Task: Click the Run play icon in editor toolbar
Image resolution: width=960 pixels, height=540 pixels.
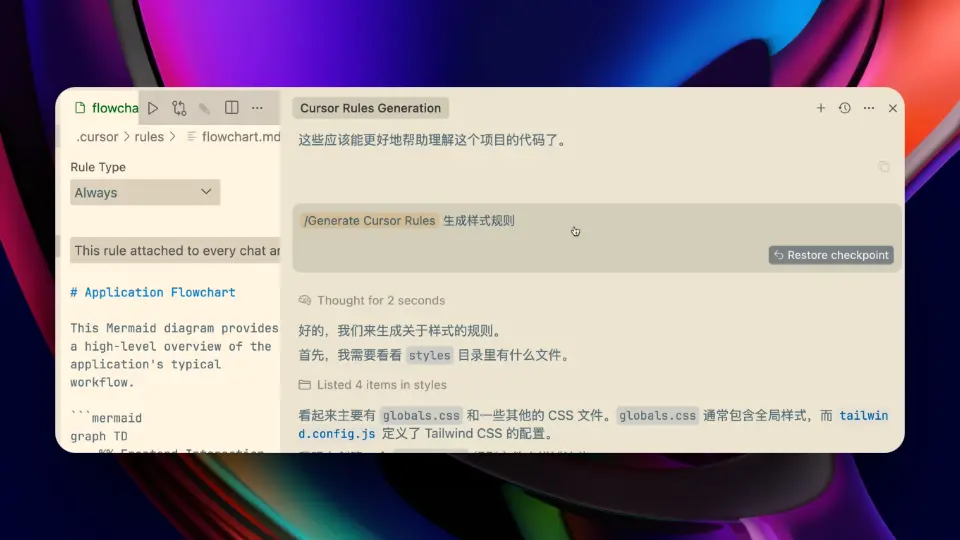Action: pyautogui.click(x=153, y=108)
